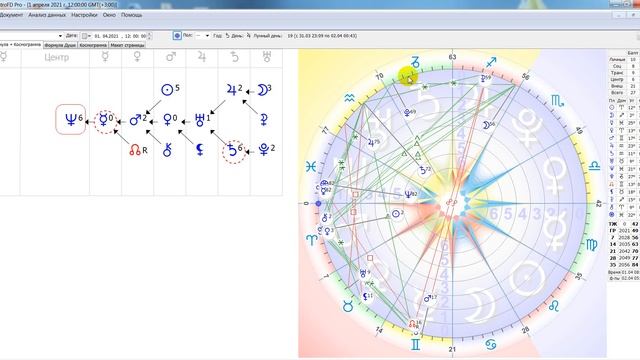Click Pluto 69 inside the chart
The width and height of the screenshot is (640, 360).
(409, 112)
